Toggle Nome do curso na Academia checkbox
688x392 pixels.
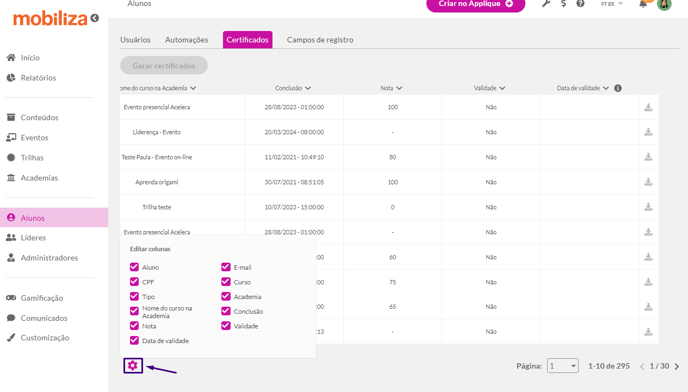click(134, 311)
